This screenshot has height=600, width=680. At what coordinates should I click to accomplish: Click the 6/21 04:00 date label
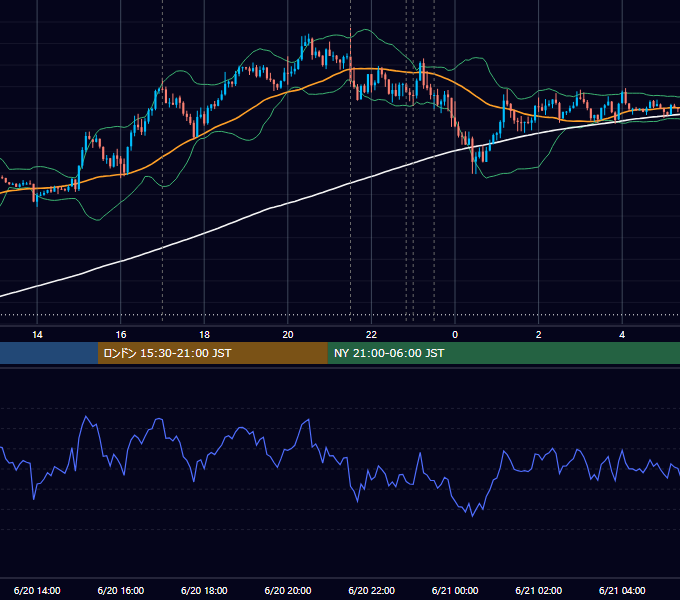coord(622,590)
